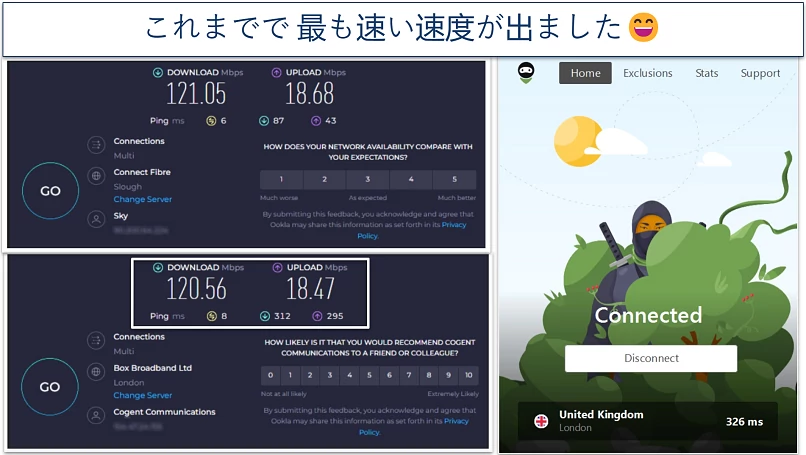Click the Connected status text
The image size is (806, 455).
648,315
